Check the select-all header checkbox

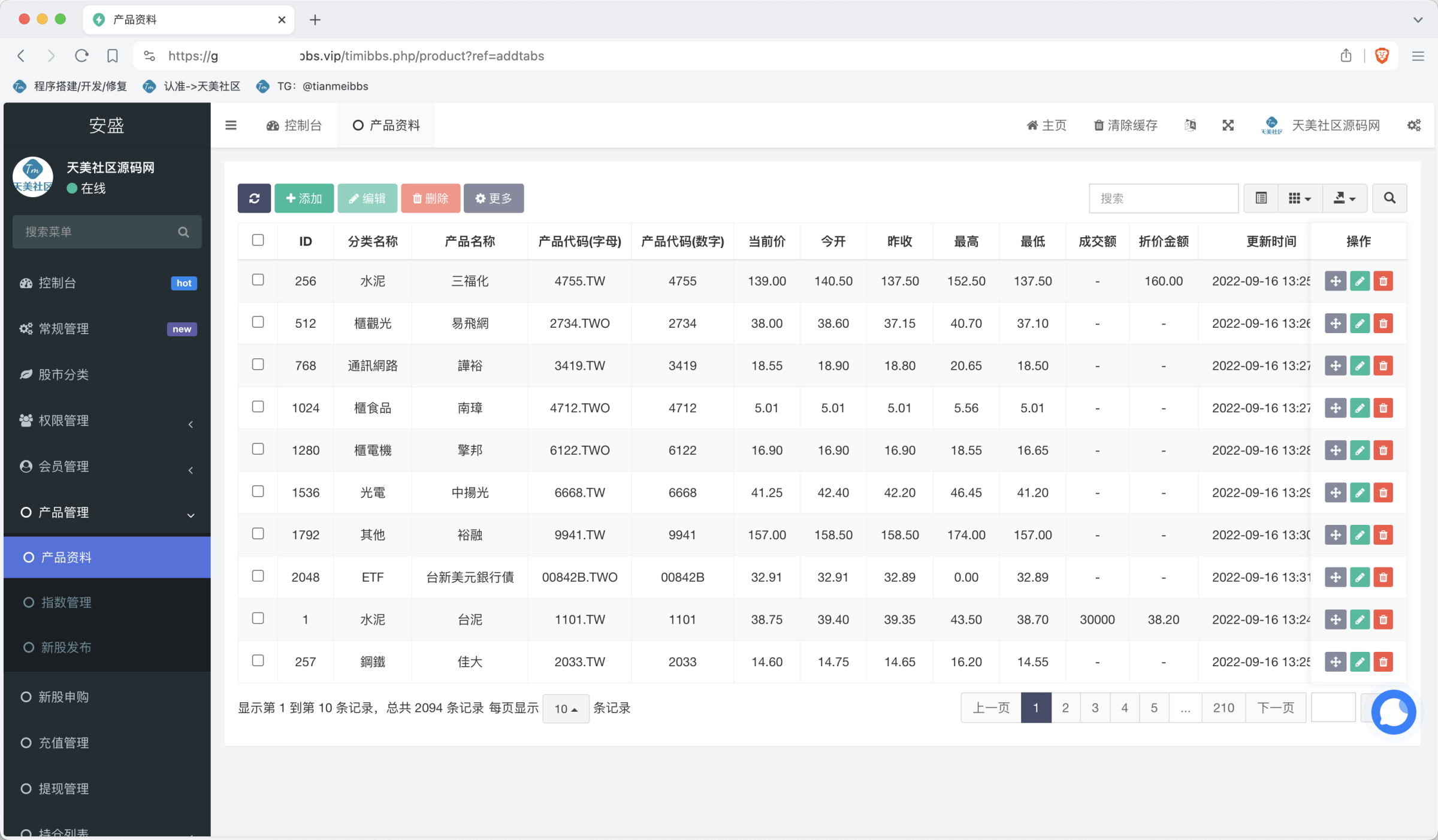pos(258,240)
